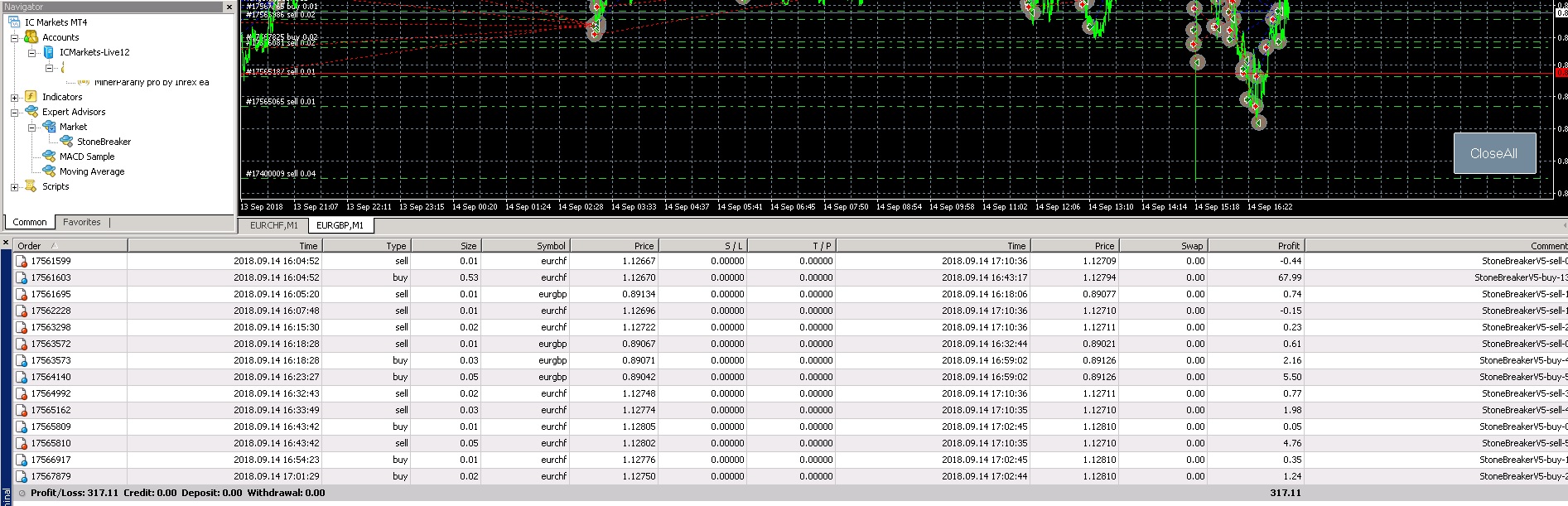Screen dimensions: 1568x506
Task: Click the CloseAll button on chart
Action: pos(1494,153)
